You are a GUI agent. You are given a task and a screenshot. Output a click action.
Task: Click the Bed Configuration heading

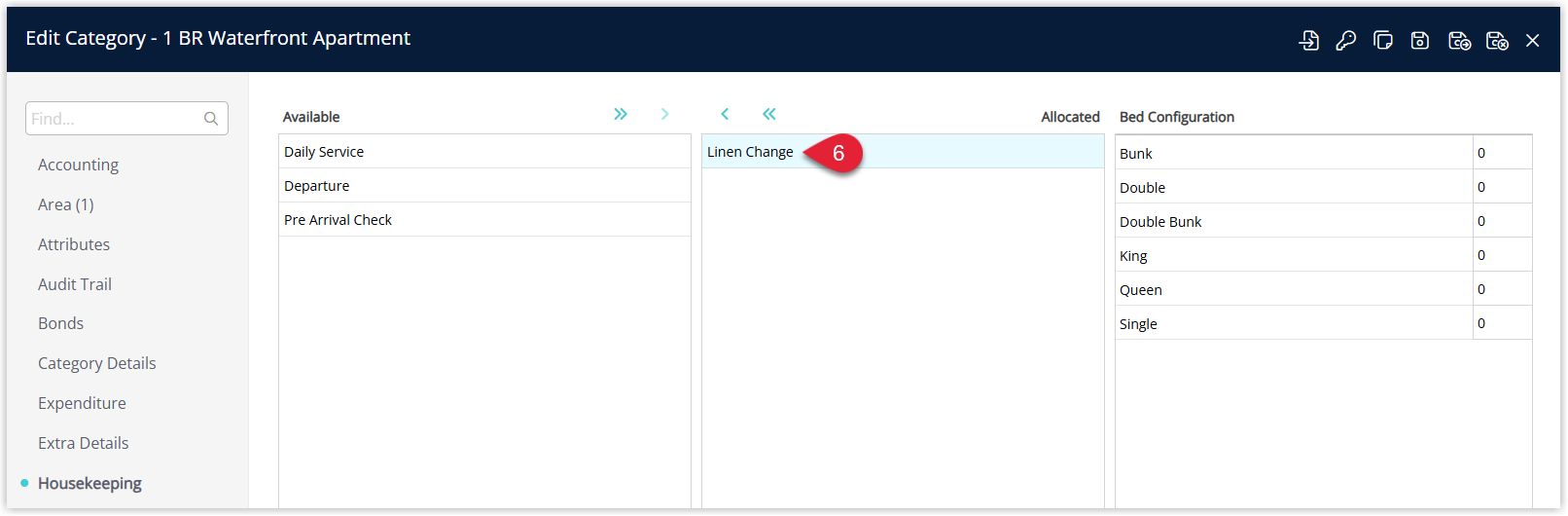1177,117
